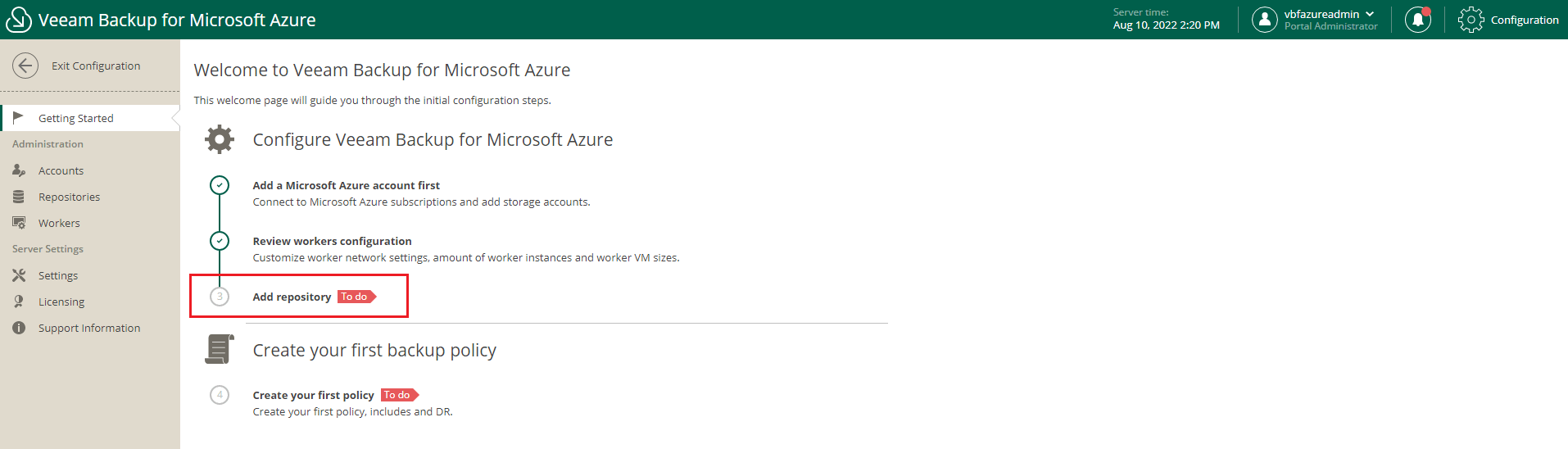
Task: Click the Configuration text in header
Action: pos(1525,20)
